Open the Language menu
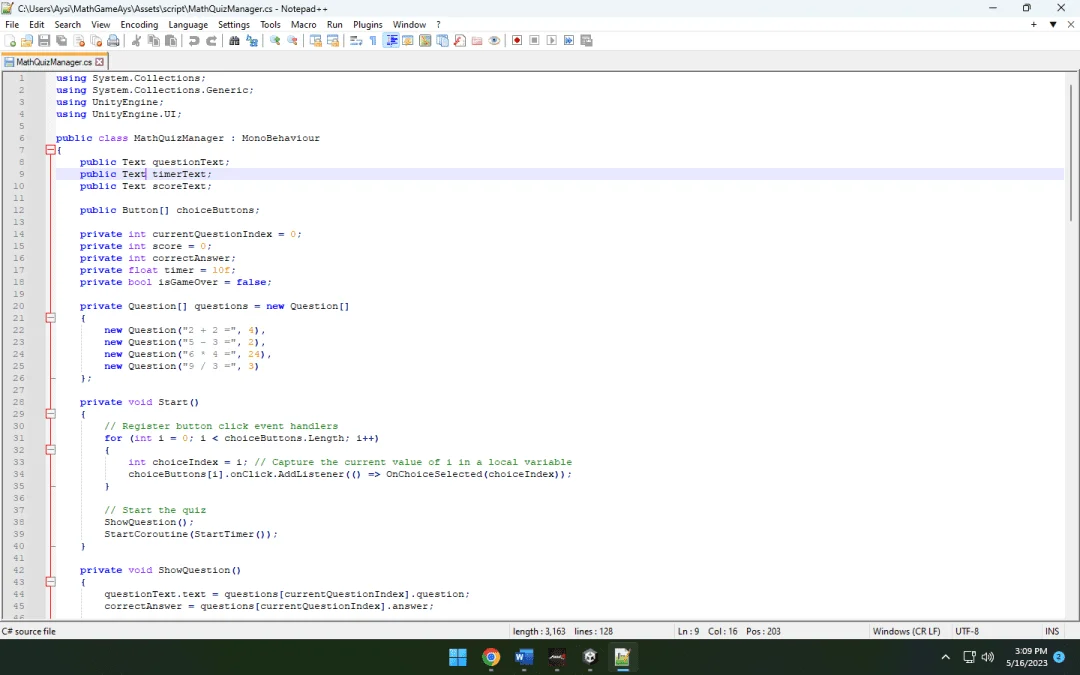 (188, 24)
